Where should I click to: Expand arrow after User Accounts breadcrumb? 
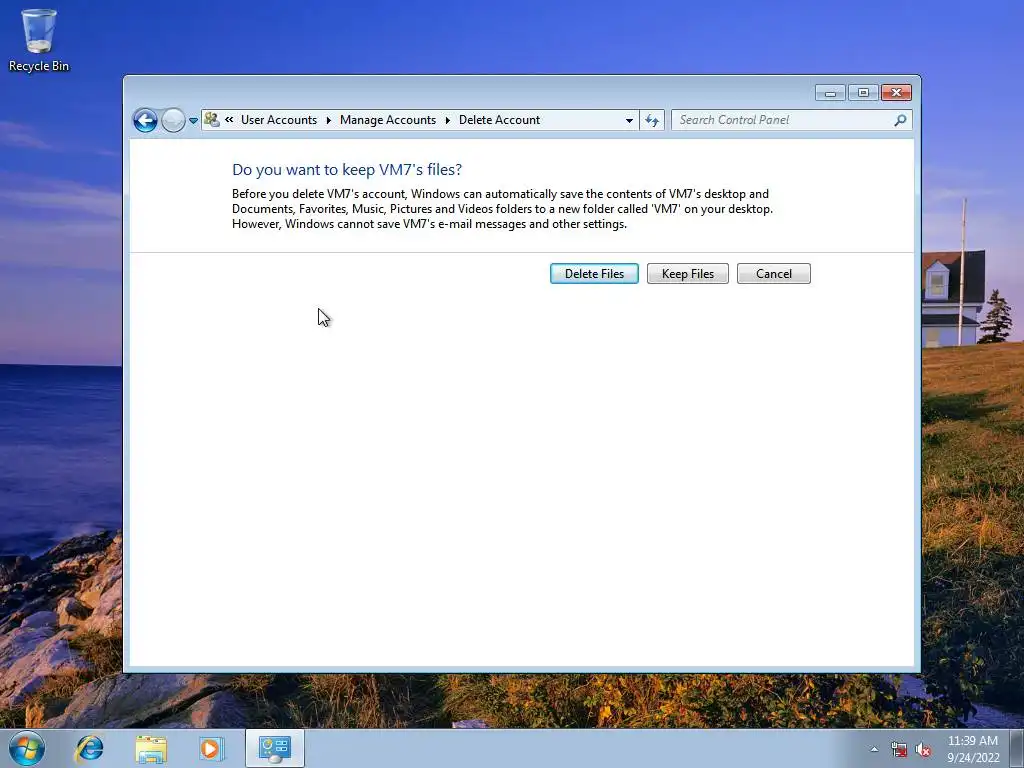[328, 120]
